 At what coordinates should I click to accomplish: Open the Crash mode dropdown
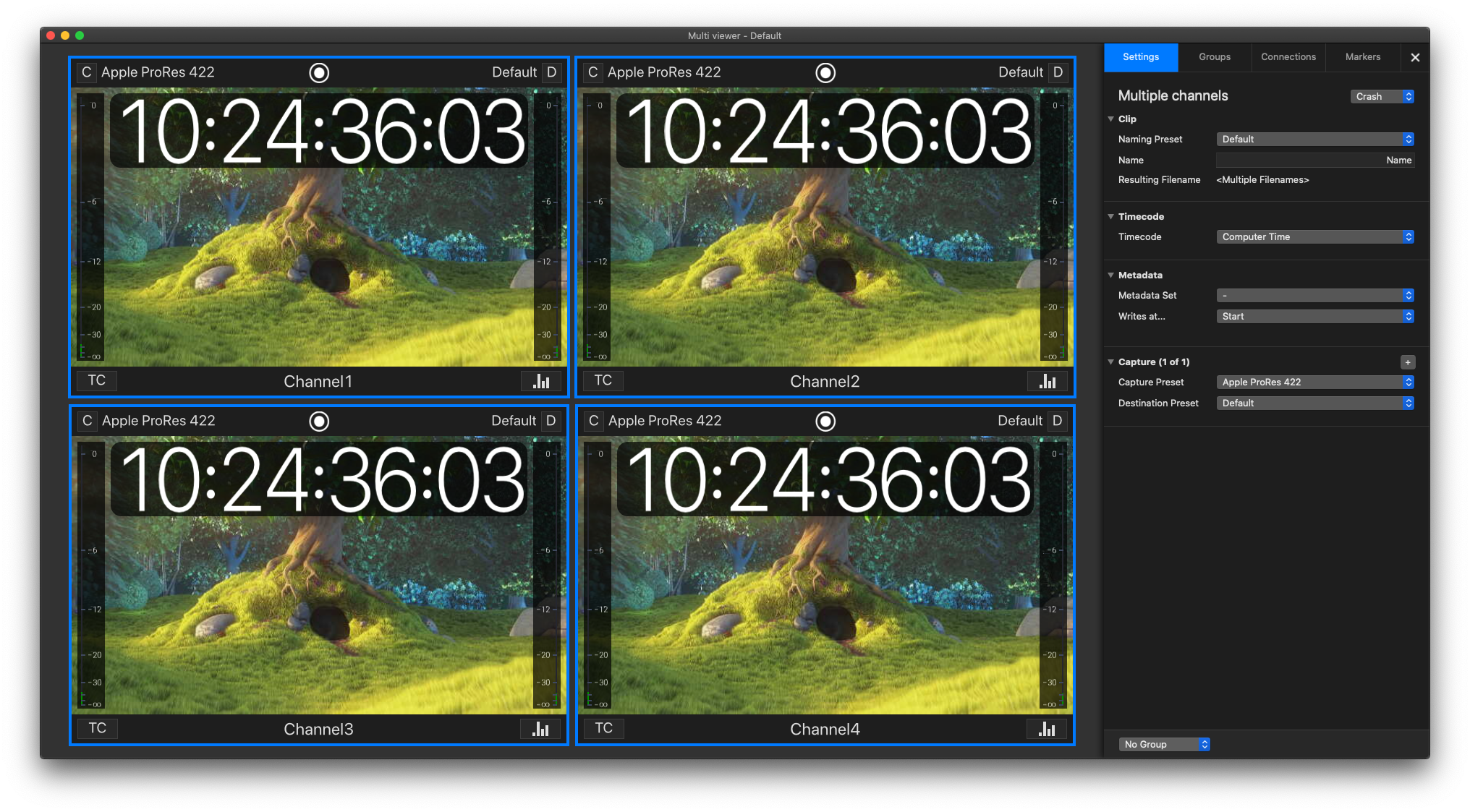[x=1382, y=96]
